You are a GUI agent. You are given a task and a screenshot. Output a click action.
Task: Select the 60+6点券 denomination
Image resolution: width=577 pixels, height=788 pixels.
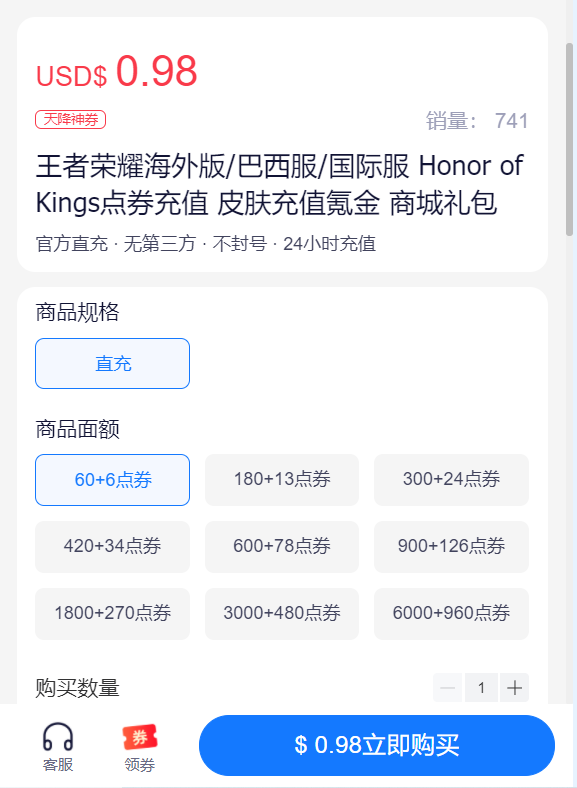tap(113, 480)
